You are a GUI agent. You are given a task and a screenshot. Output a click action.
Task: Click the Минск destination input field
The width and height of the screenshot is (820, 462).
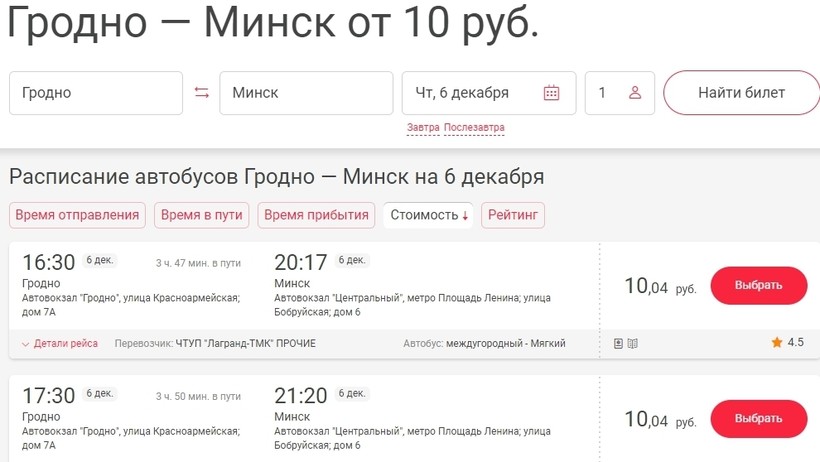coord(306,93)
